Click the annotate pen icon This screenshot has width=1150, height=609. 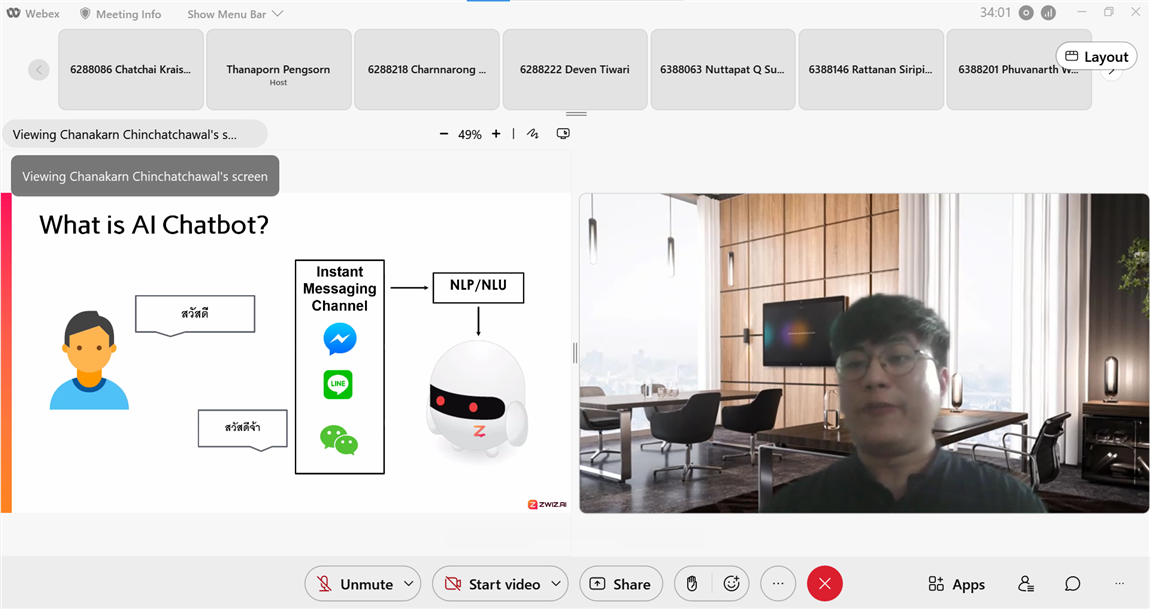533,134
